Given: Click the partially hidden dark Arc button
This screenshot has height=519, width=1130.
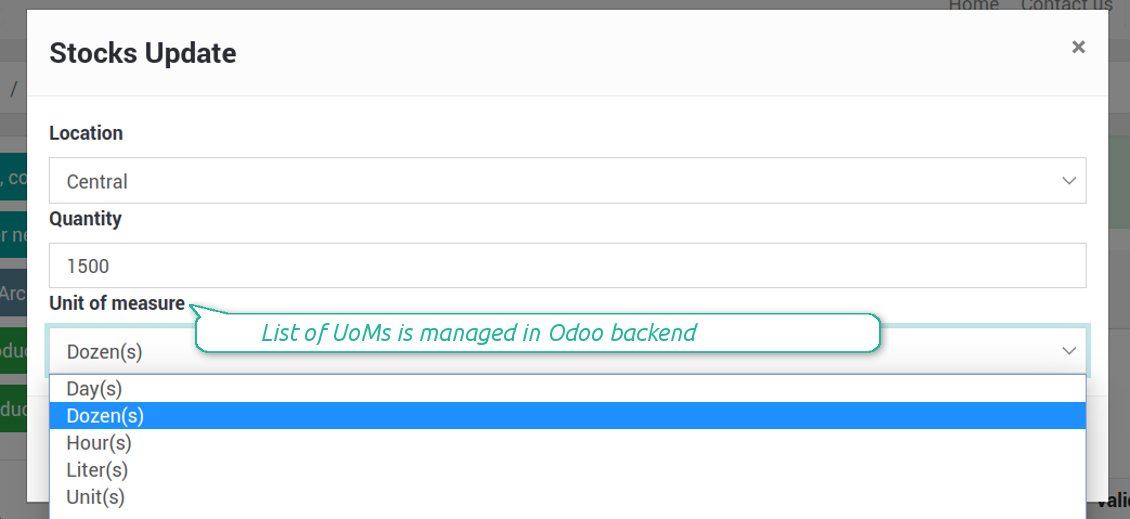Looking at the screenshot, I should coord(13,294).
